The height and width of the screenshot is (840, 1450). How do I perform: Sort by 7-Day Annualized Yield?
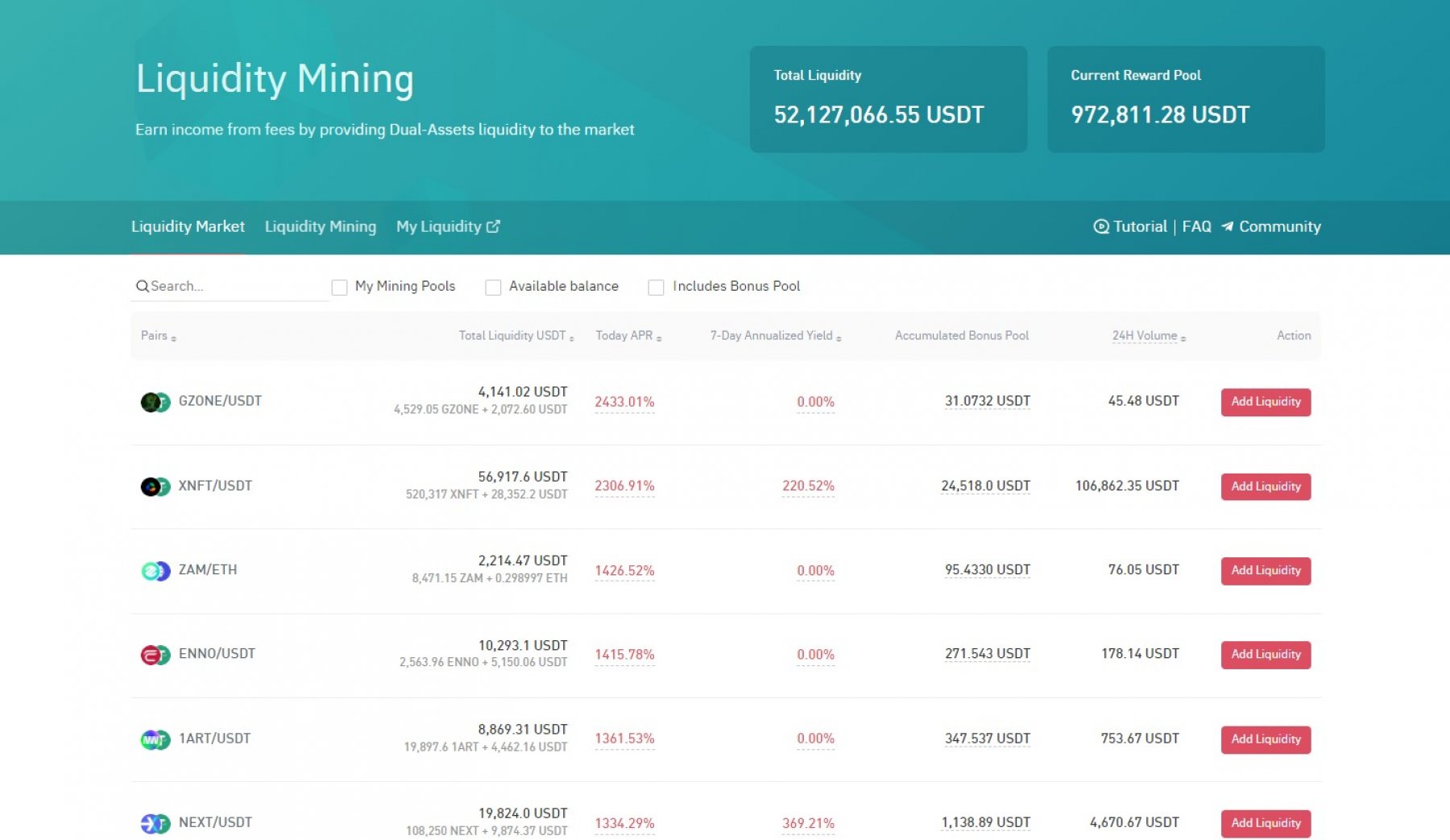[775, 336]
